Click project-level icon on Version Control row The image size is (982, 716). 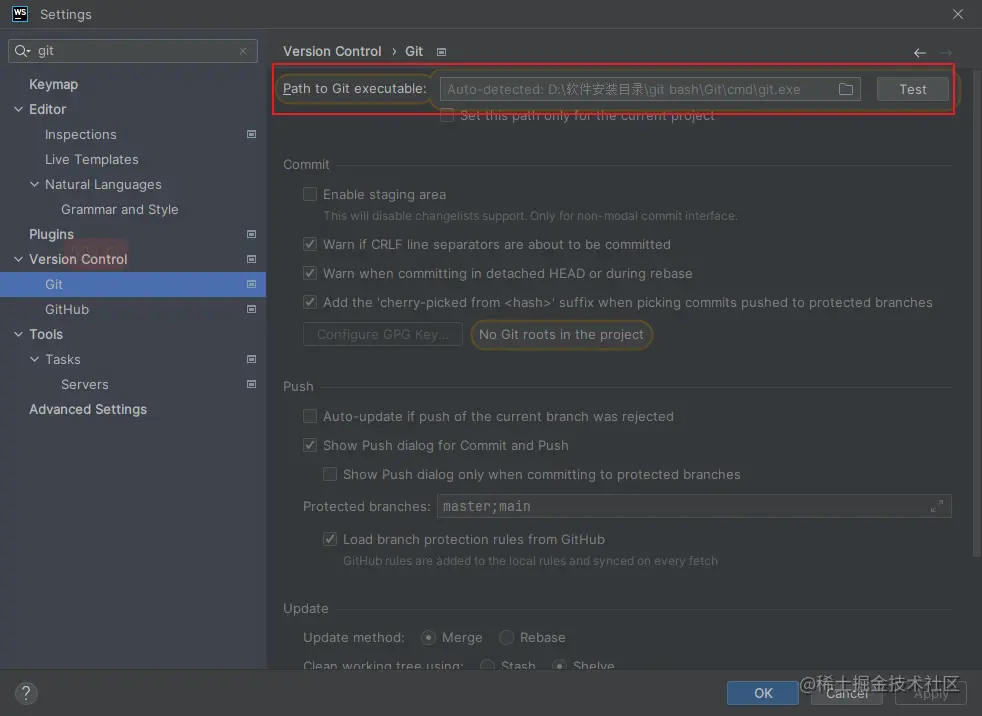[x=251, y=259]
